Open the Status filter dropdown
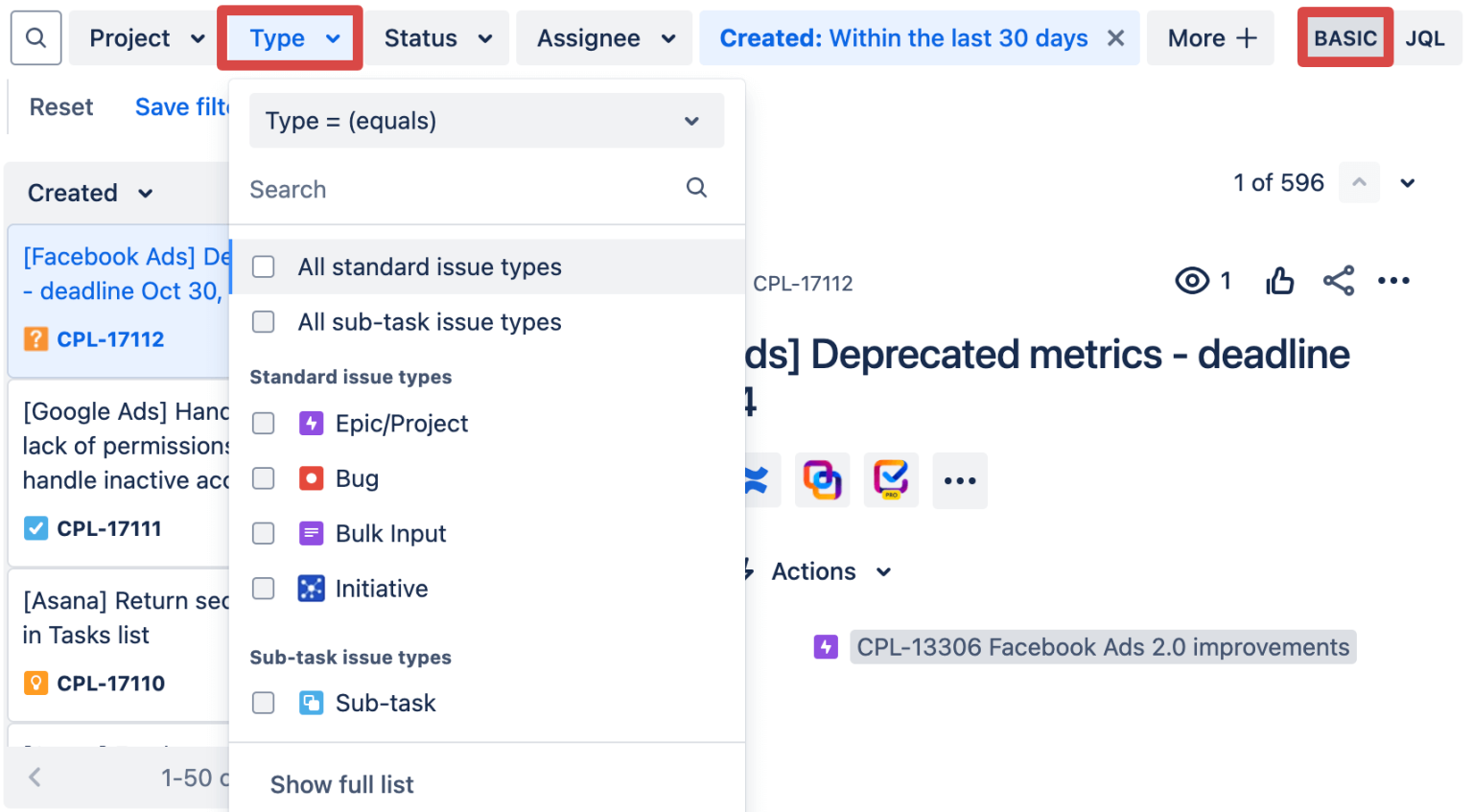This screenshot has width=1473, height=812. (436, 37)
